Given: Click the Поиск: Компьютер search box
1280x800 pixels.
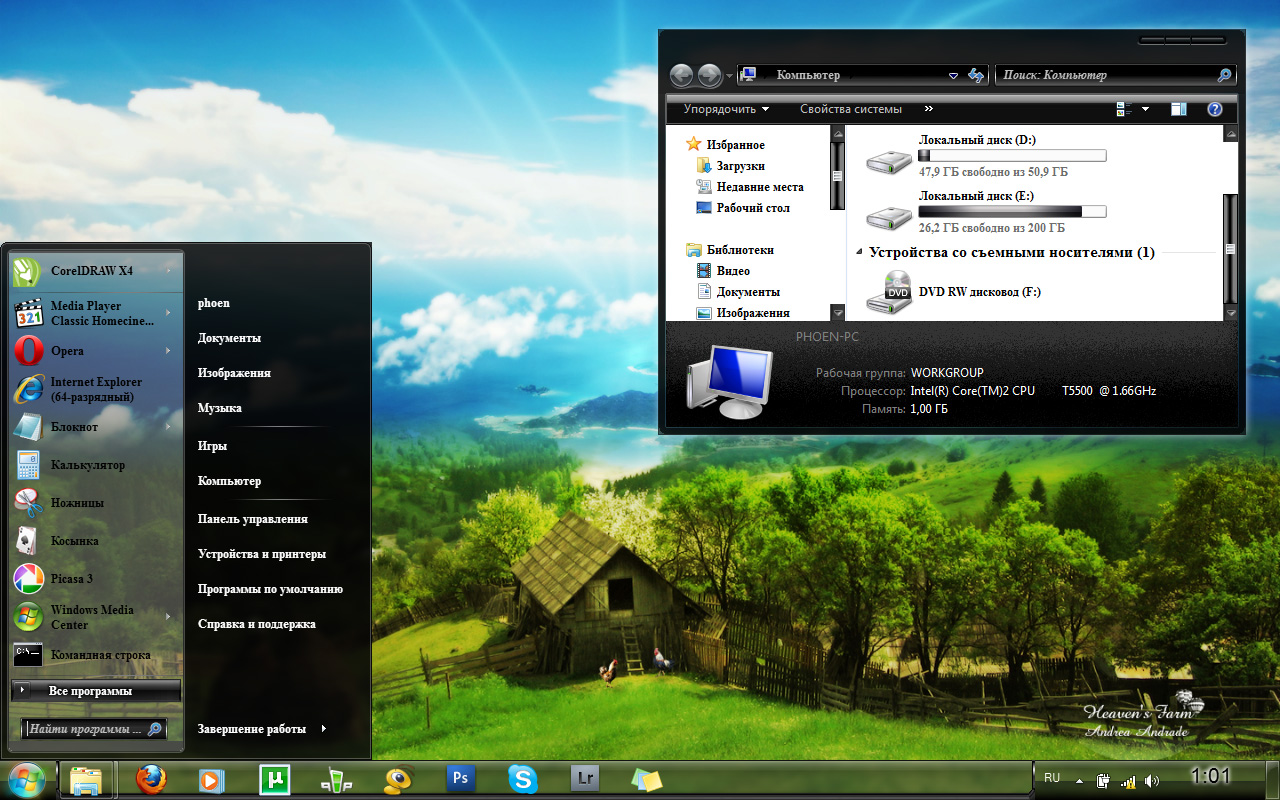Looking at the screenshot, I should tap(1115, 75).
